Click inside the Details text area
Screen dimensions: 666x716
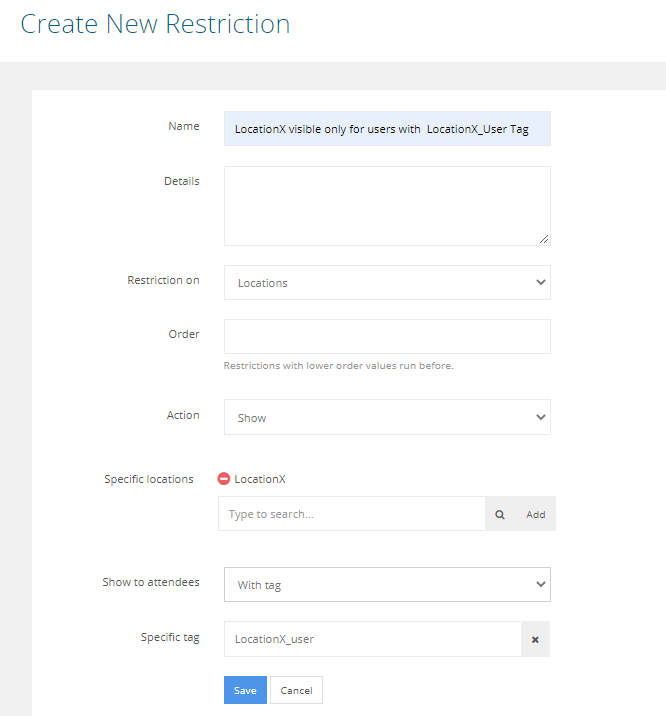coord(387,205)
